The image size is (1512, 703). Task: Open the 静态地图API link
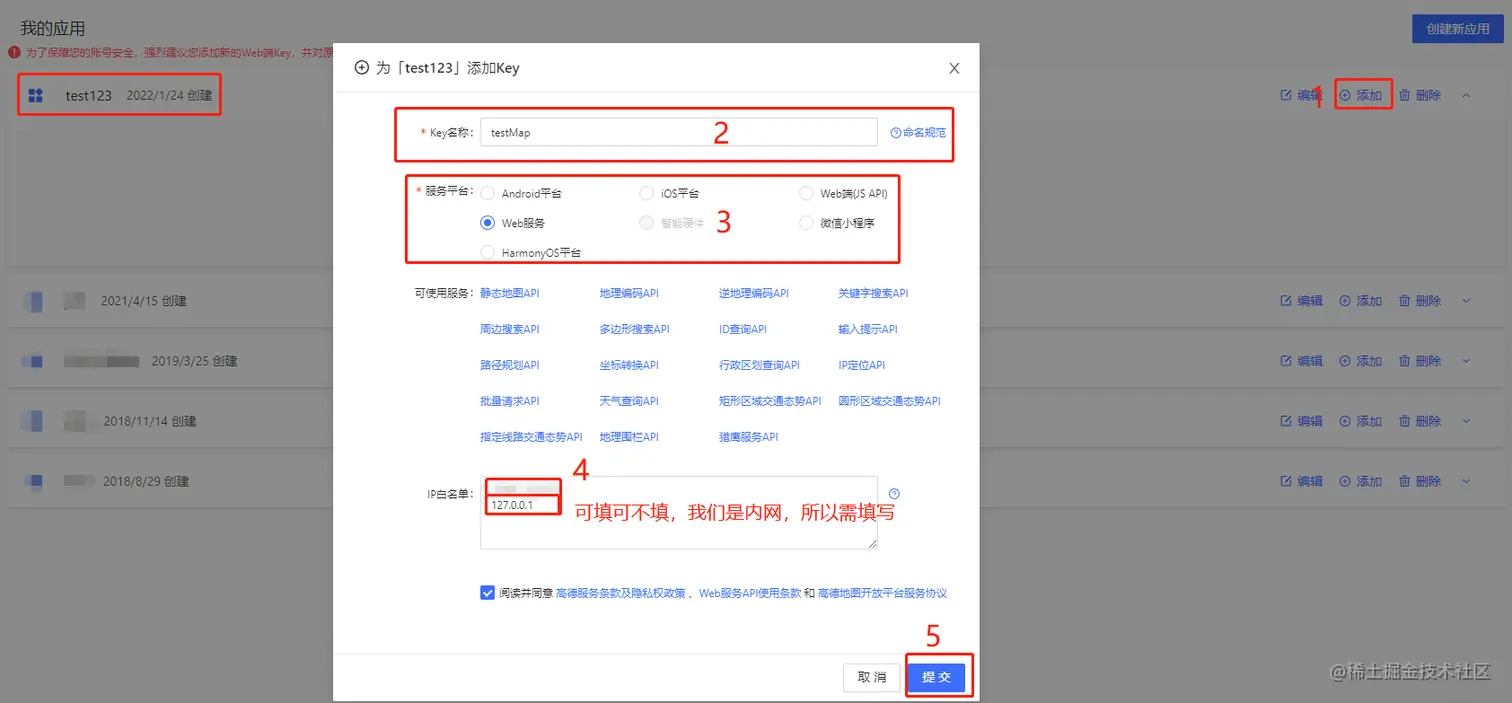(x=510, y=293)
